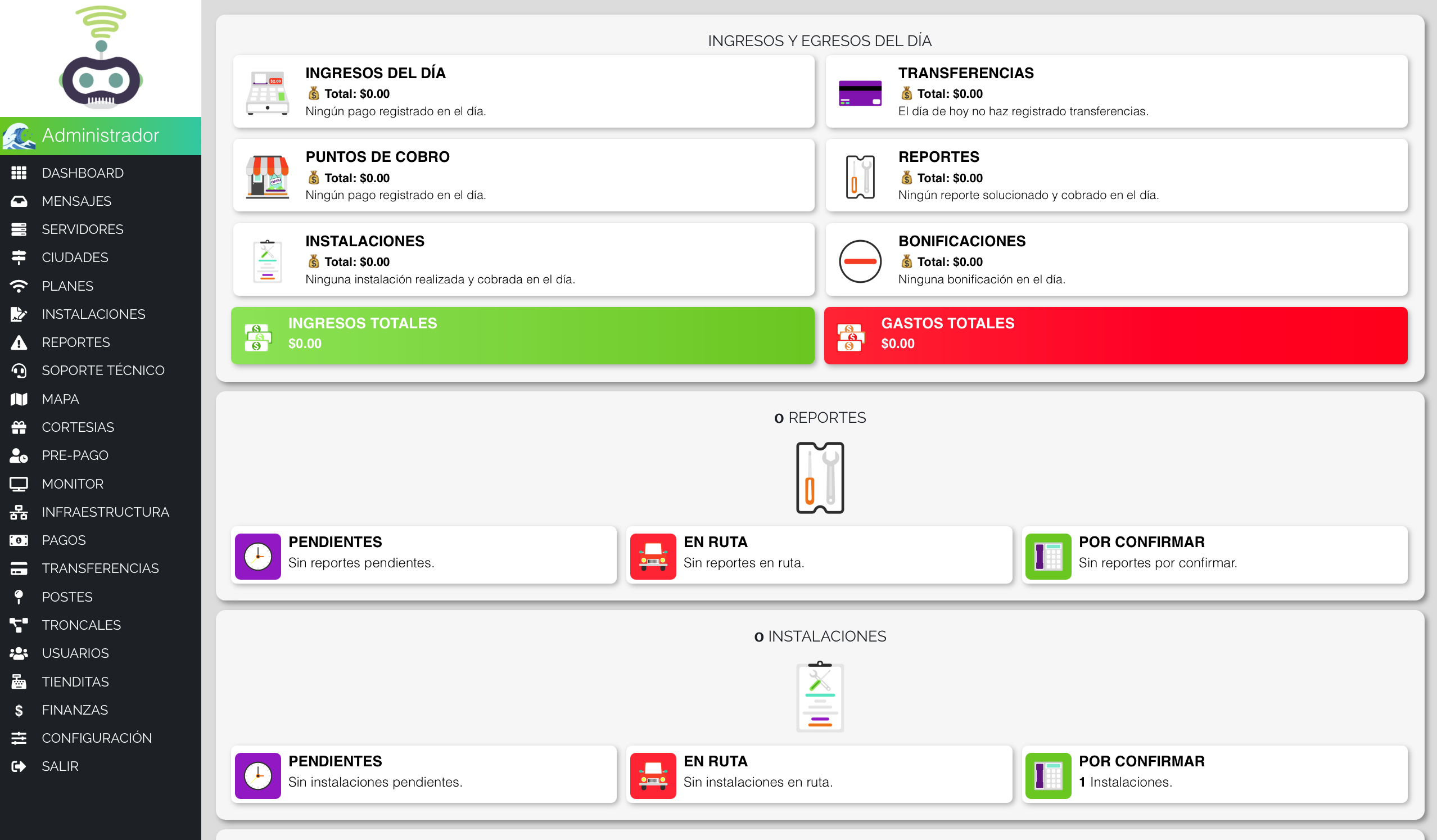Open SOPORTE TÉCNICO via its headset icon
1437x840 pixels.
click(19, 370)
